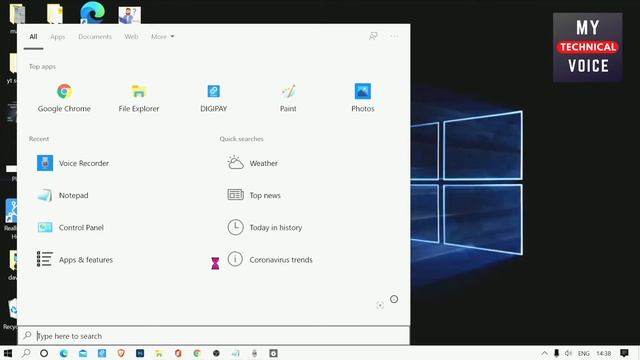Image resolution: width=640 pixels, height=360 pixels.
Task: Open the Mail app on taskbar
Action: pos(83,353)
